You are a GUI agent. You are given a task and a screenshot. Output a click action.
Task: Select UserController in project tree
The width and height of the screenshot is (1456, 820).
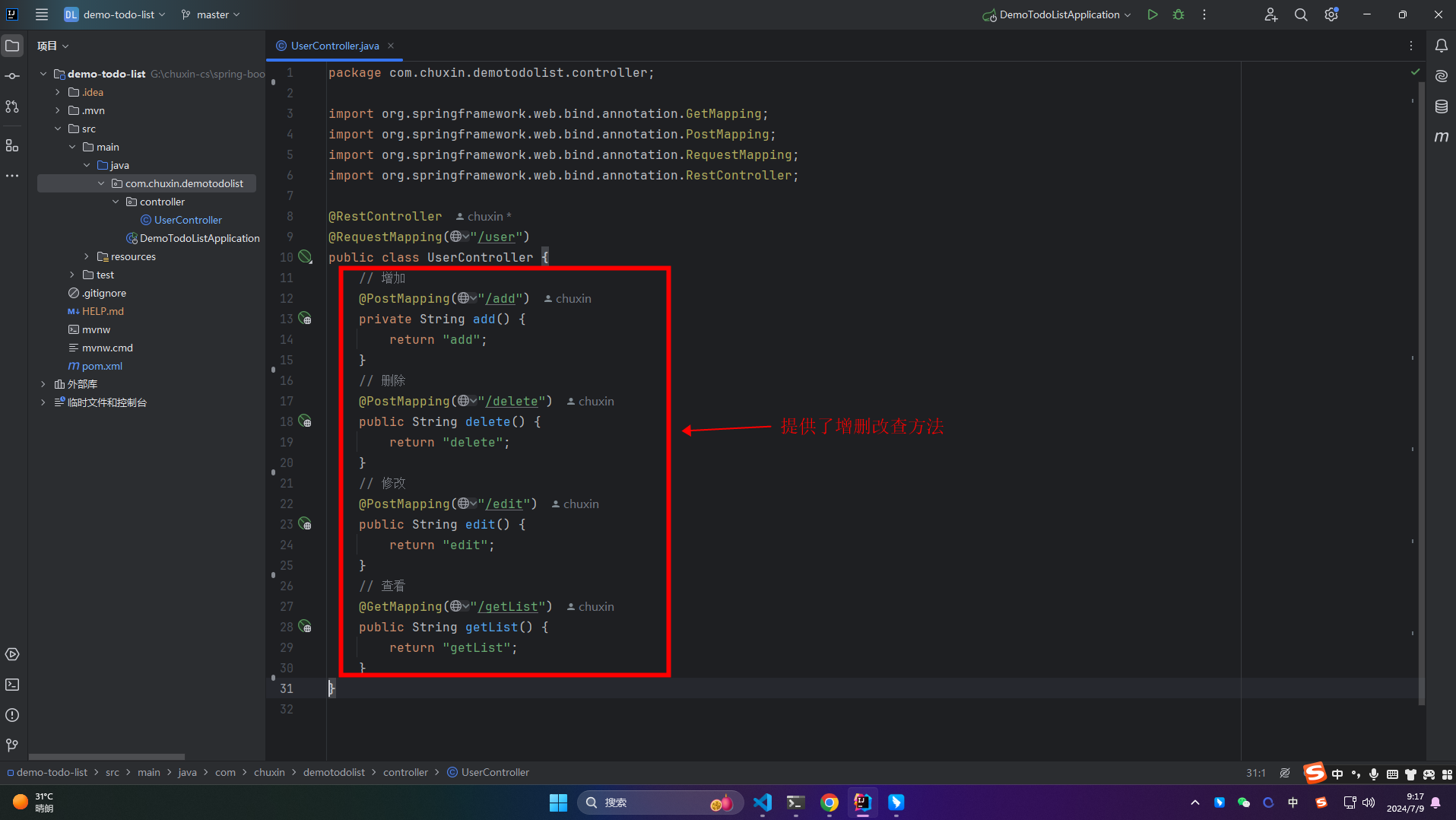coord(188,220)
